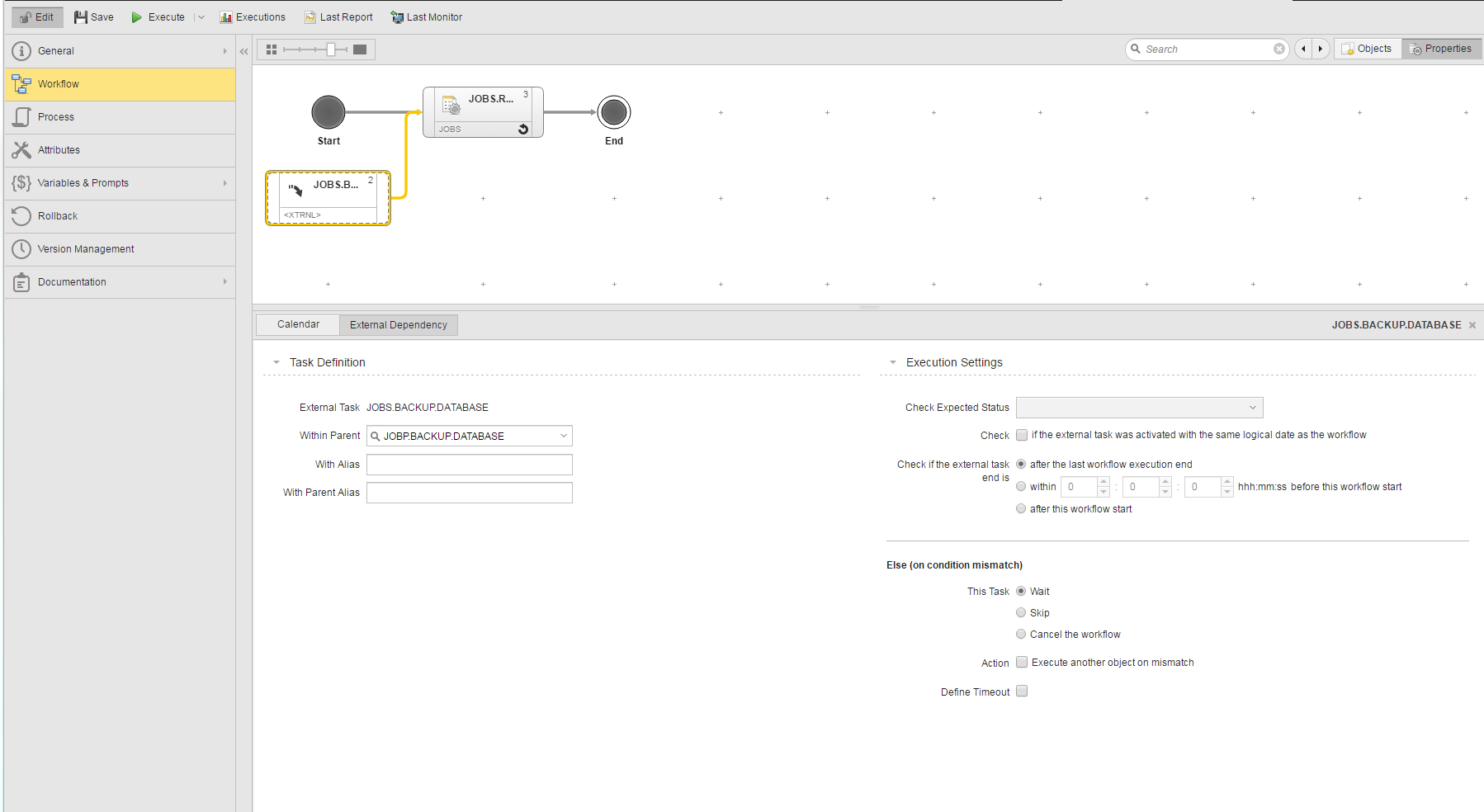This screenshot has width=1484, height=812.
Task: Switch to the Calendar tab
Action: click(x=298, y=324)
